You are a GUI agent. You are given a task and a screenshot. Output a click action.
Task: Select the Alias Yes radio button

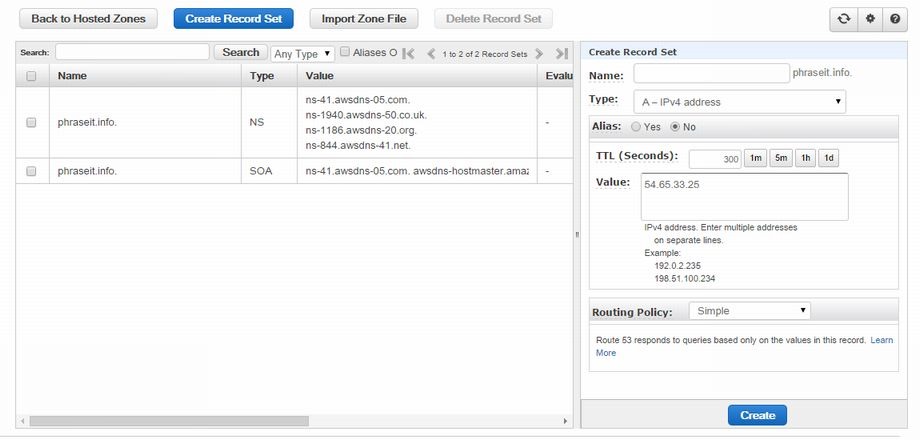[636, 127]
